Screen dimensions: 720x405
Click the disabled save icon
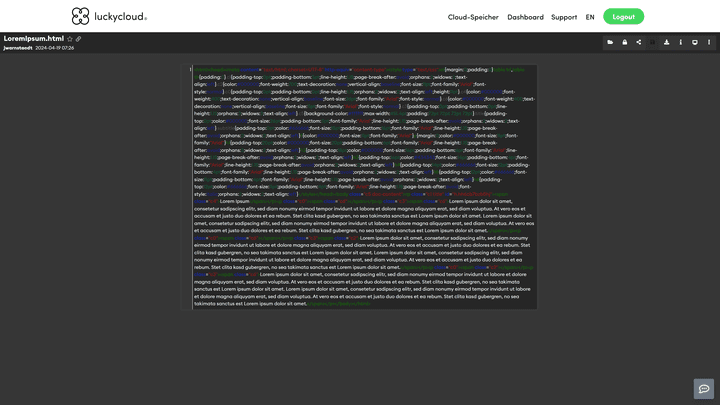[652, 42]
